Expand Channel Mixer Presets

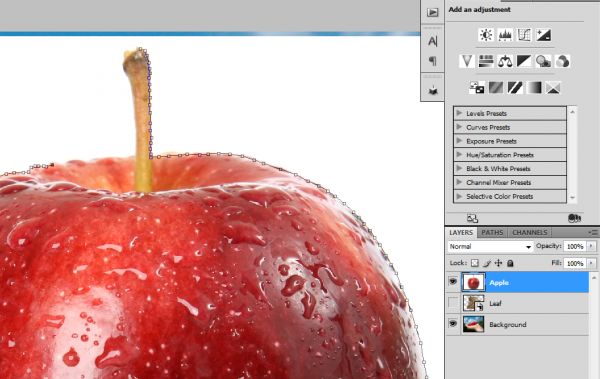(459, 182)
